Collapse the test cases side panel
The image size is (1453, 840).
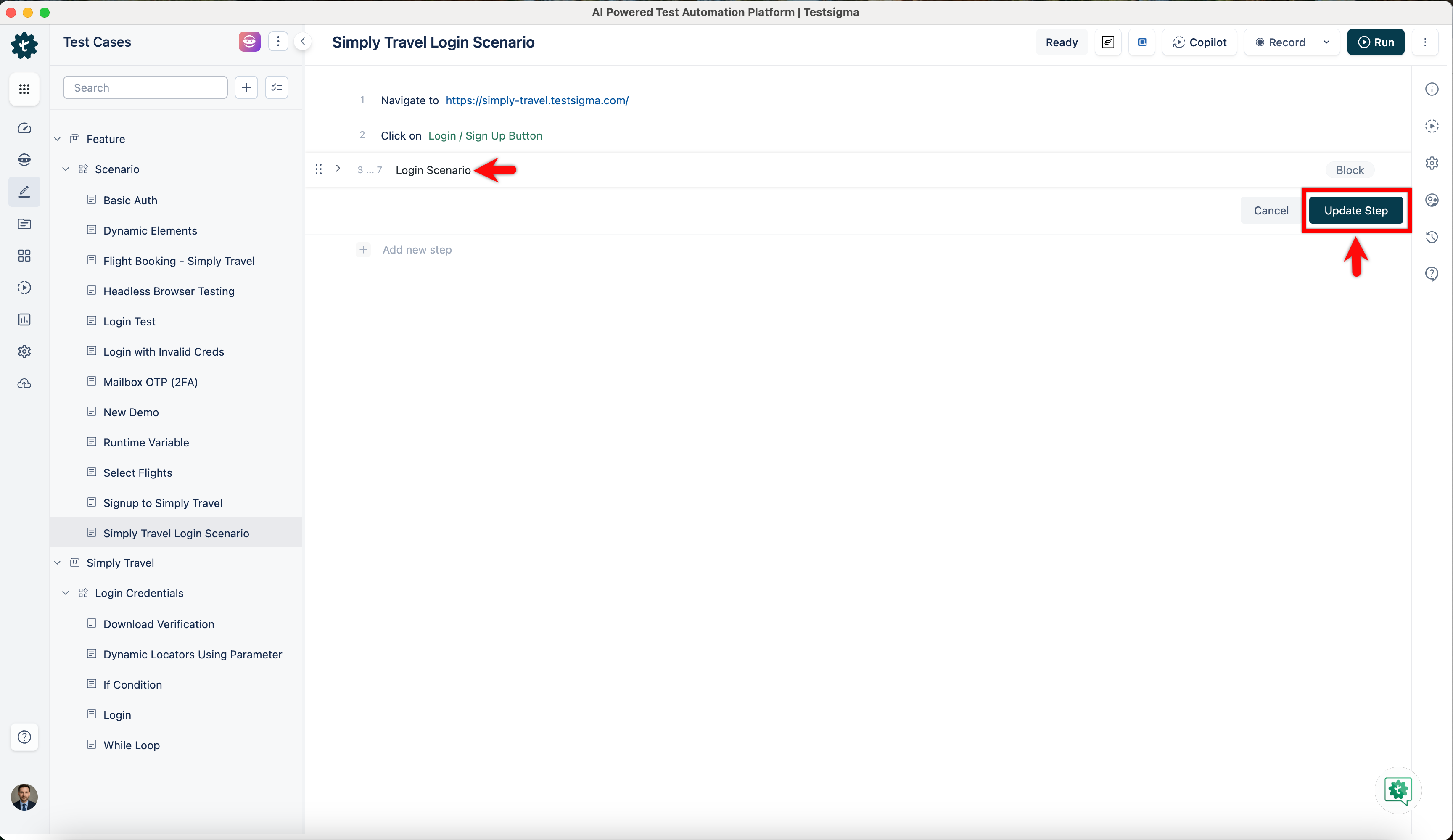point(303,42)
